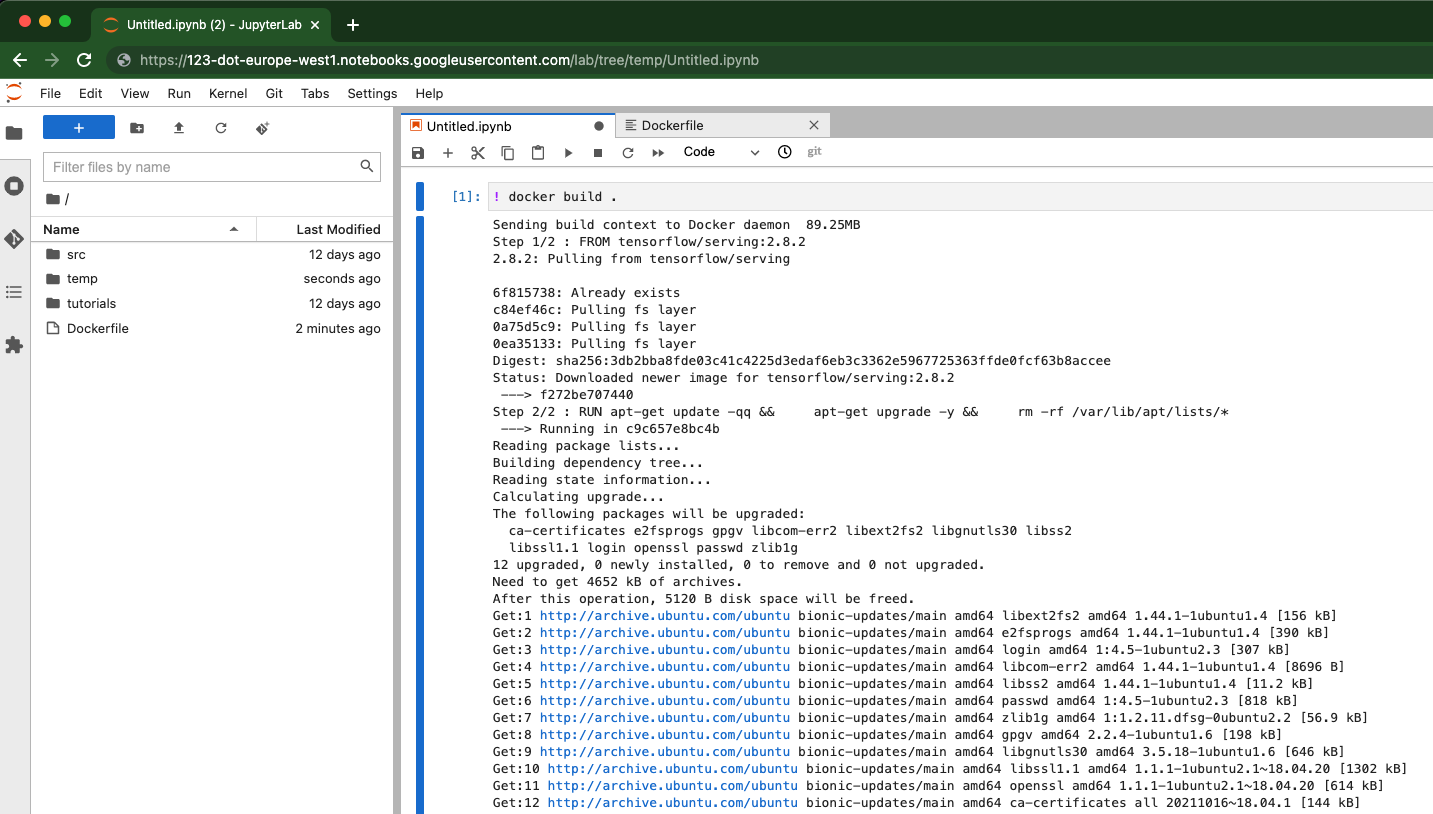Focus the Filter files by name field
The width and height of the screenshot is (1433, 814).
(212, 167)
